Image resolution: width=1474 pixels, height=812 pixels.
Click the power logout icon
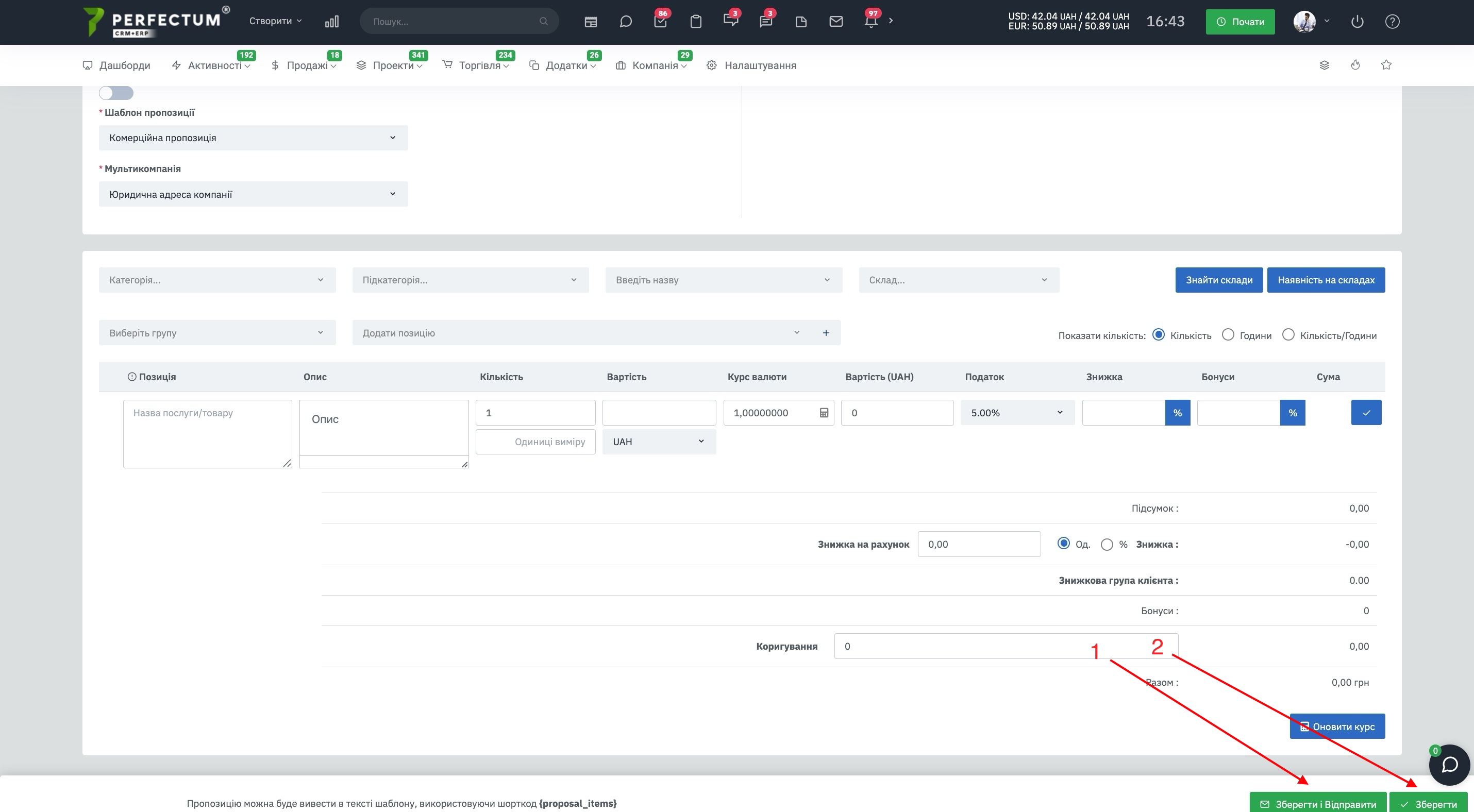point(1358,22)
